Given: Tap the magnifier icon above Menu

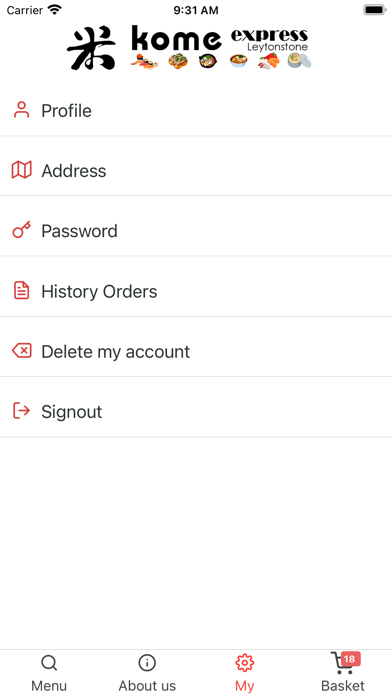Looking at the screenshot, I should 49,664.
